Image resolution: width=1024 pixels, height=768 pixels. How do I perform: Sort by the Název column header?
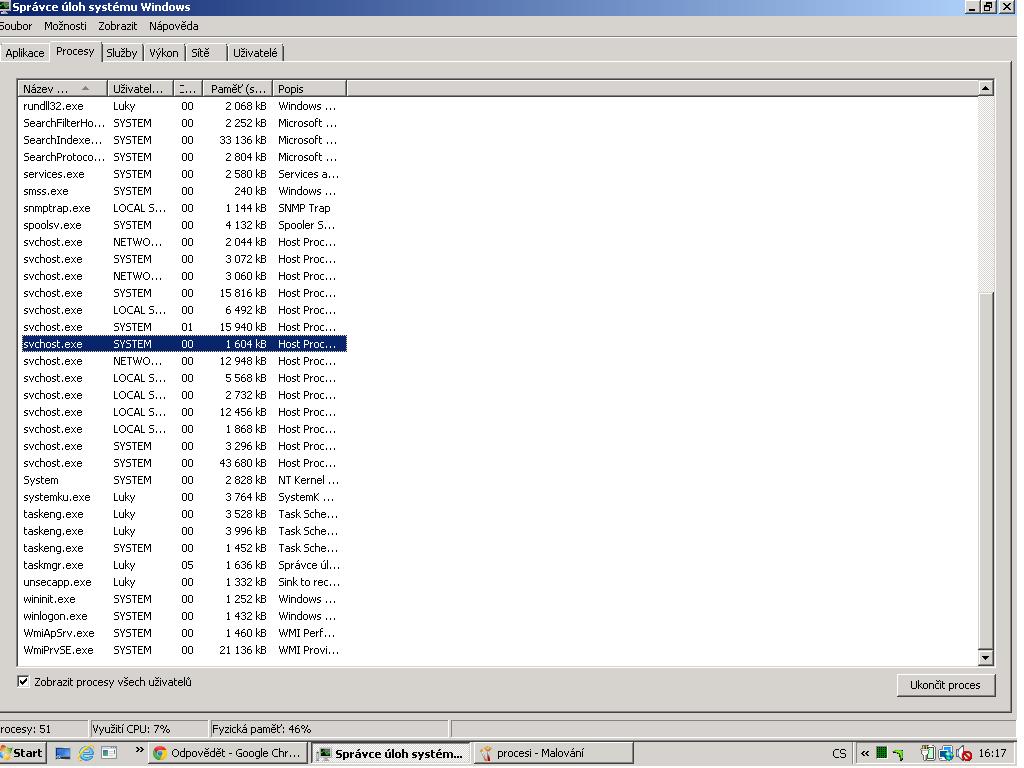(x=63, y=89)
